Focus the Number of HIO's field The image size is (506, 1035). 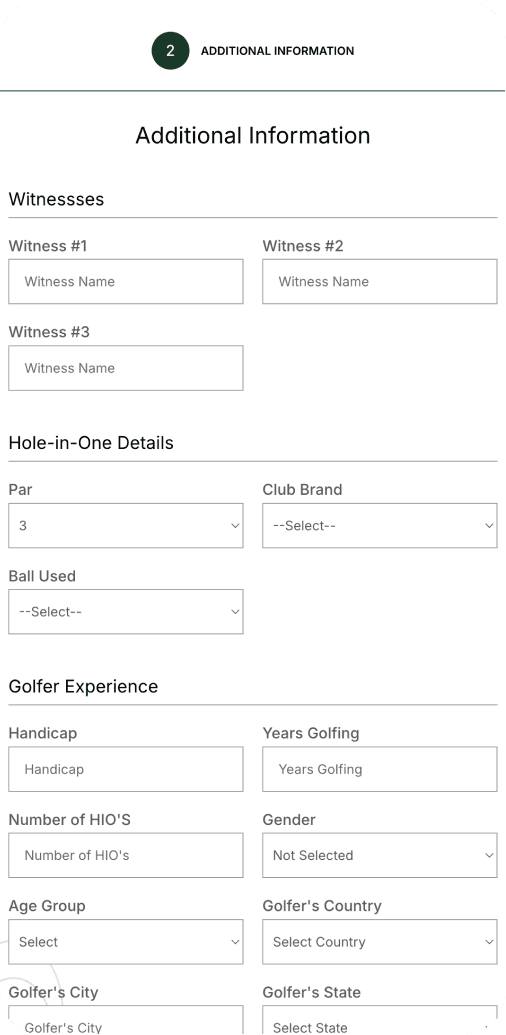tap(125, 855)
